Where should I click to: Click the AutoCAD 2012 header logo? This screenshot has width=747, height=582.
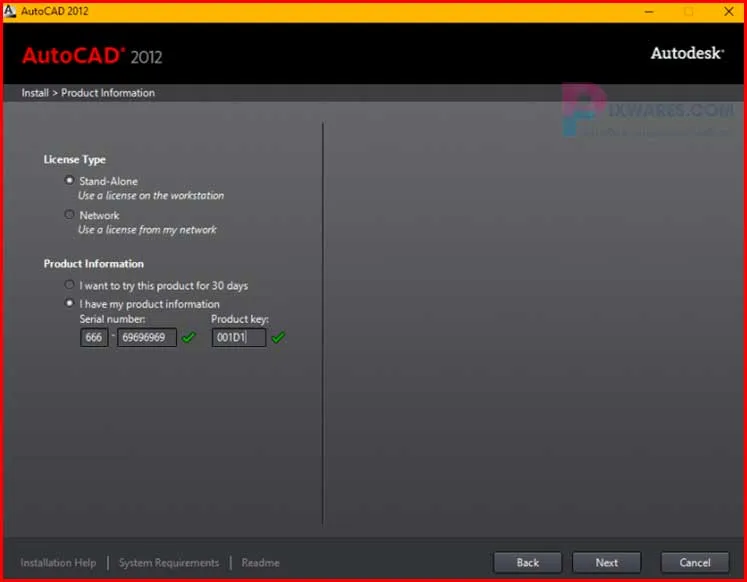click(92, 56)
